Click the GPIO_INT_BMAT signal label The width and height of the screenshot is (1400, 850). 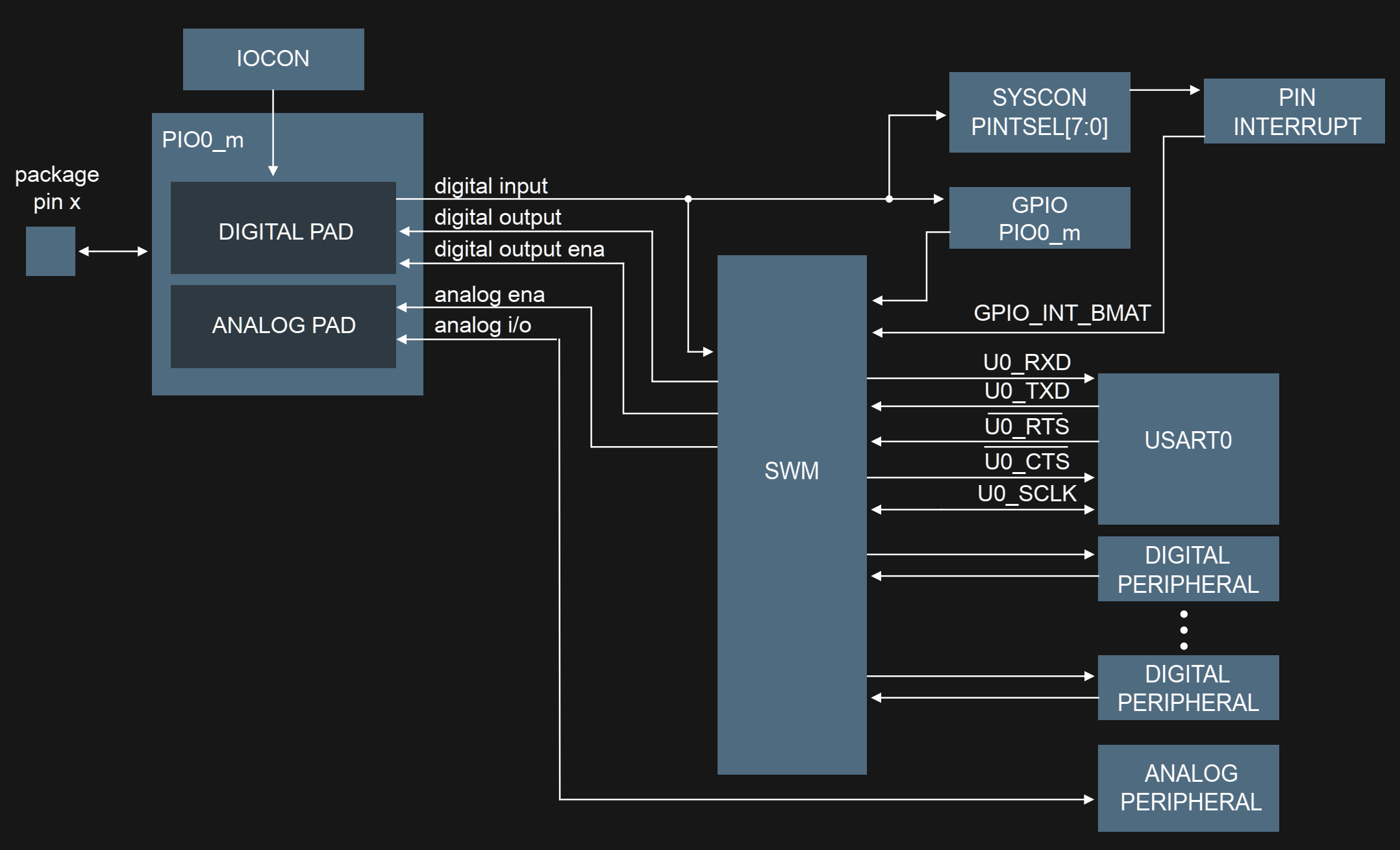click(1062, 313)
